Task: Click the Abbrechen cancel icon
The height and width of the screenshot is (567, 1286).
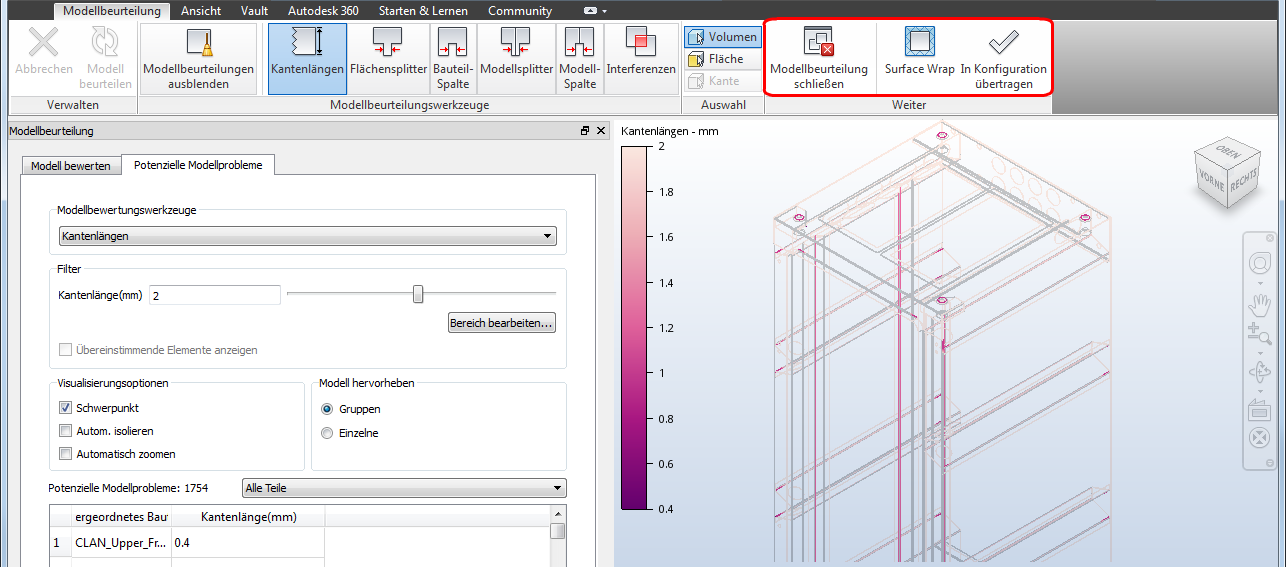Action: point(43,43)
